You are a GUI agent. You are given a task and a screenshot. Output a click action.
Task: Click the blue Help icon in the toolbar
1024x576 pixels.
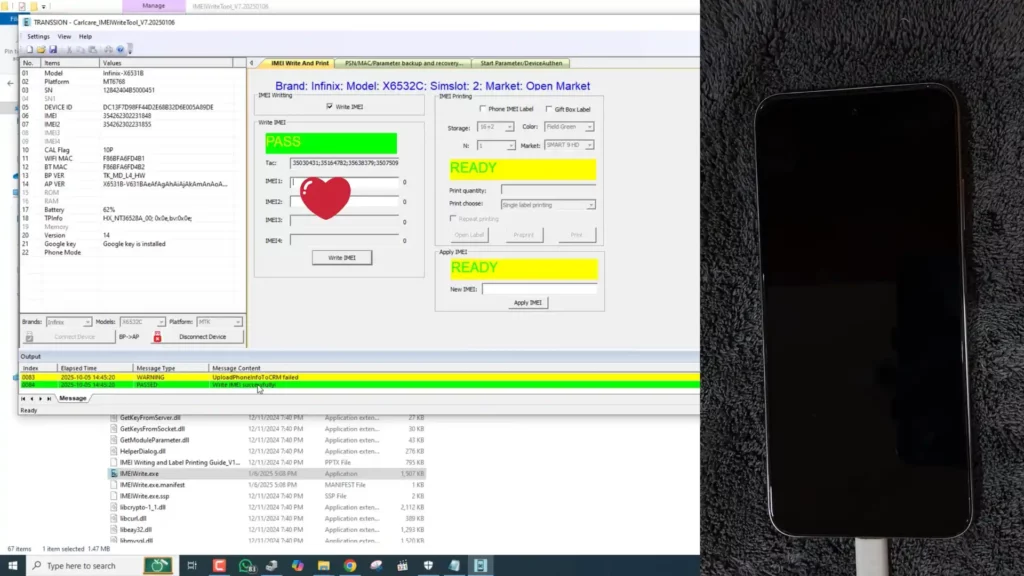(x=121, y=49)
